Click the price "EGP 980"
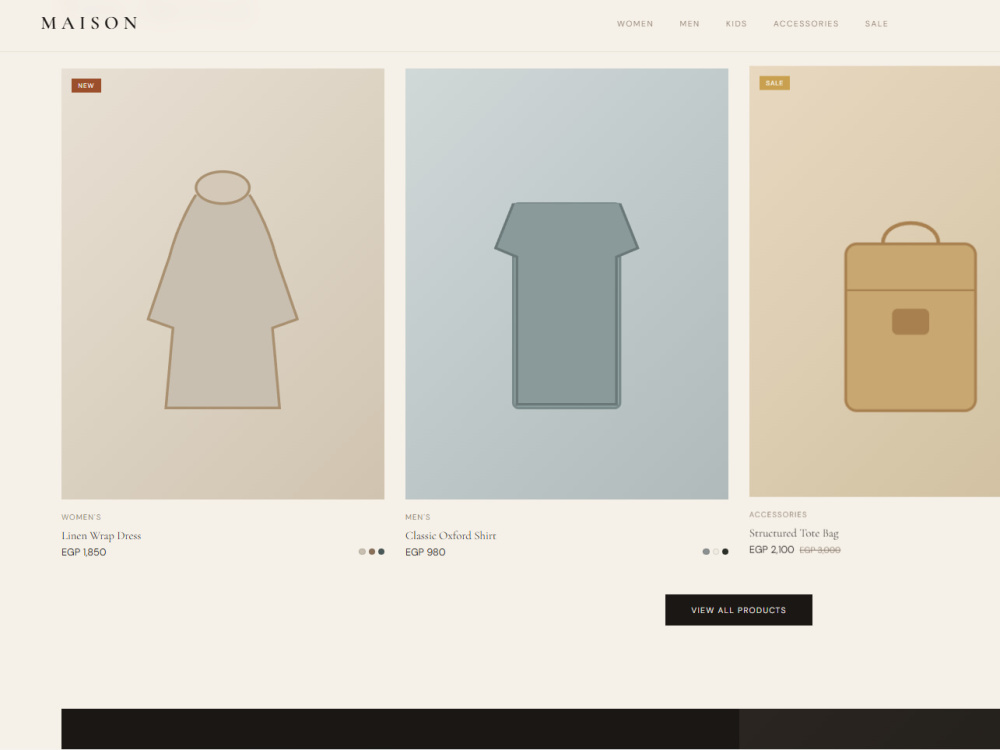 [x=425, y=552]
